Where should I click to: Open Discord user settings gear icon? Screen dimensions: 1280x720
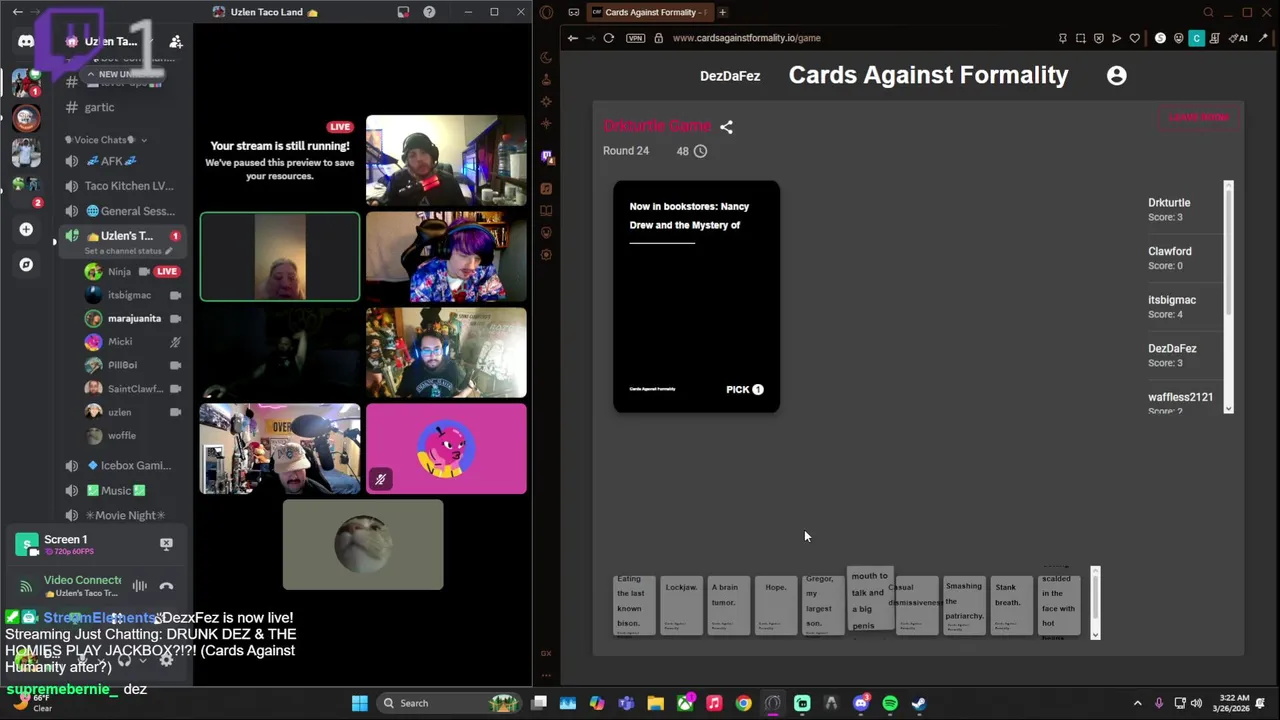click(x=166, y=659)
